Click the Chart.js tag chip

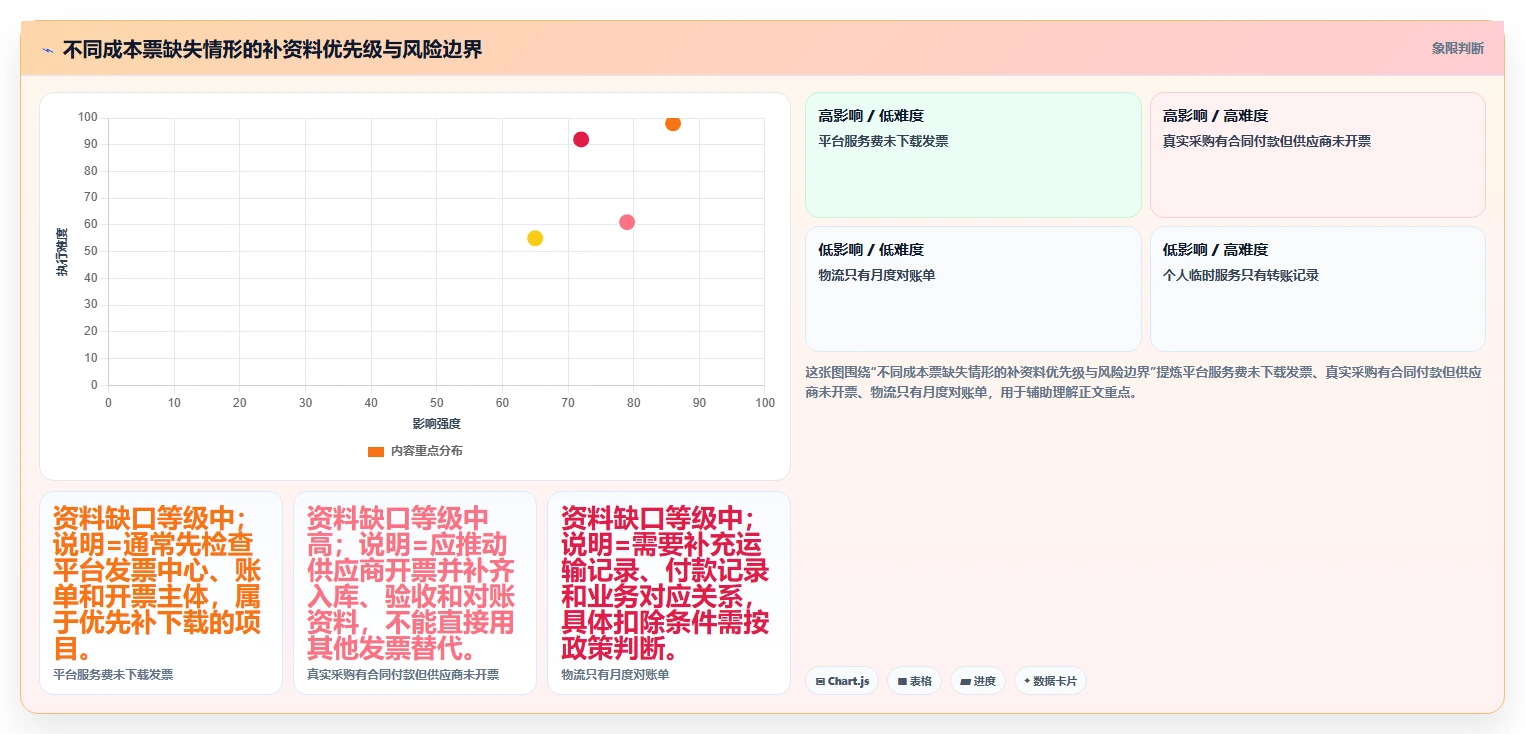coord(842,681)
